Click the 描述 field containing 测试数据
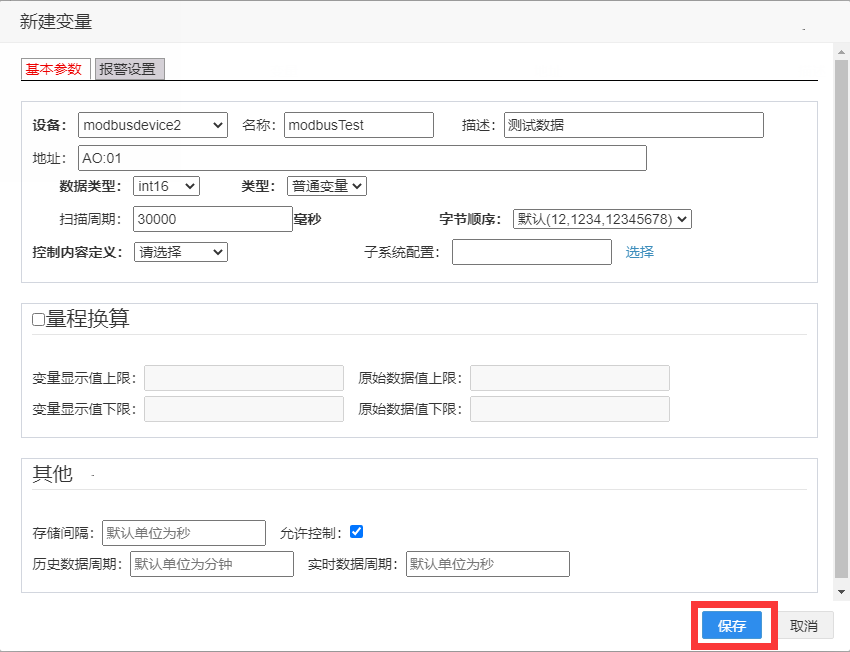The height and width of the screenshot is (652, 850). (x=634, y=125)
